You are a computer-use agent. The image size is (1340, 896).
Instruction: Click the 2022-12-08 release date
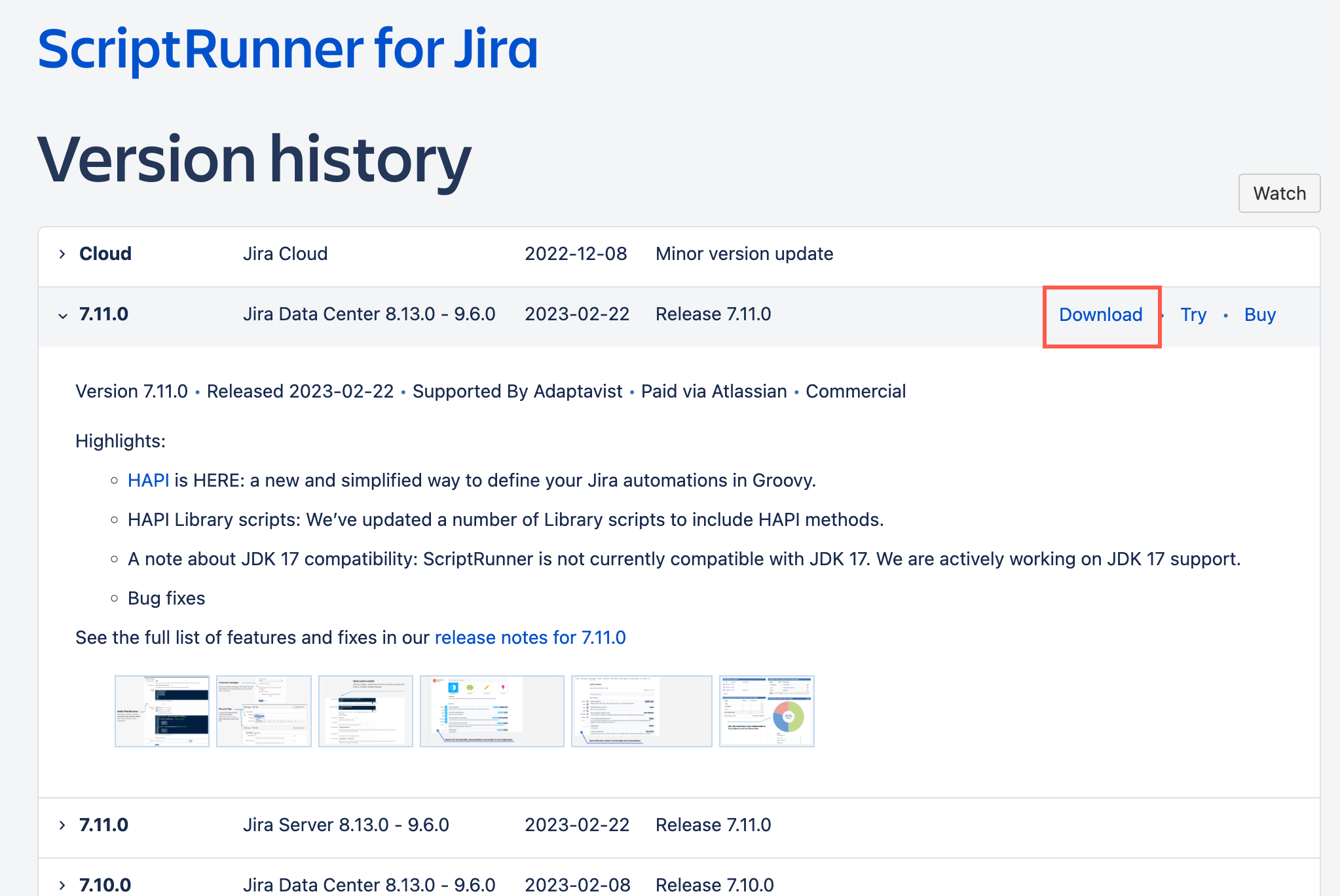[x=576, y=253]
